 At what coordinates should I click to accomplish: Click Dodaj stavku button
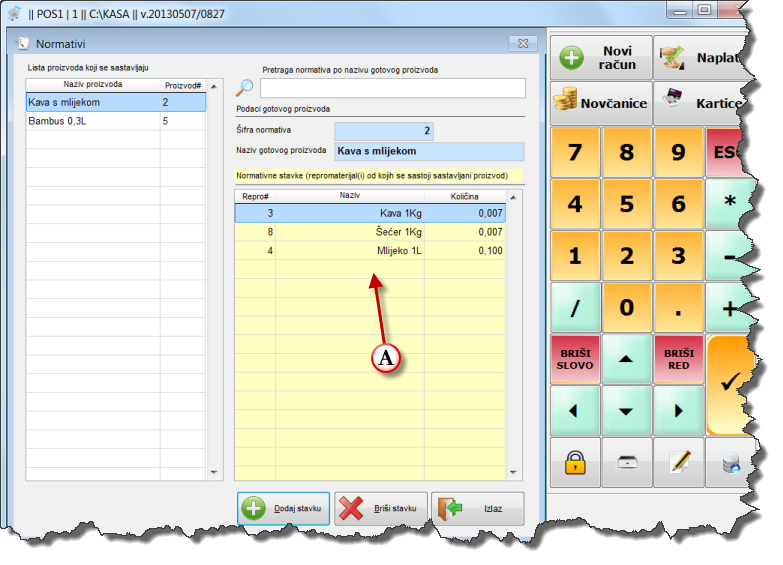point(282,509)
